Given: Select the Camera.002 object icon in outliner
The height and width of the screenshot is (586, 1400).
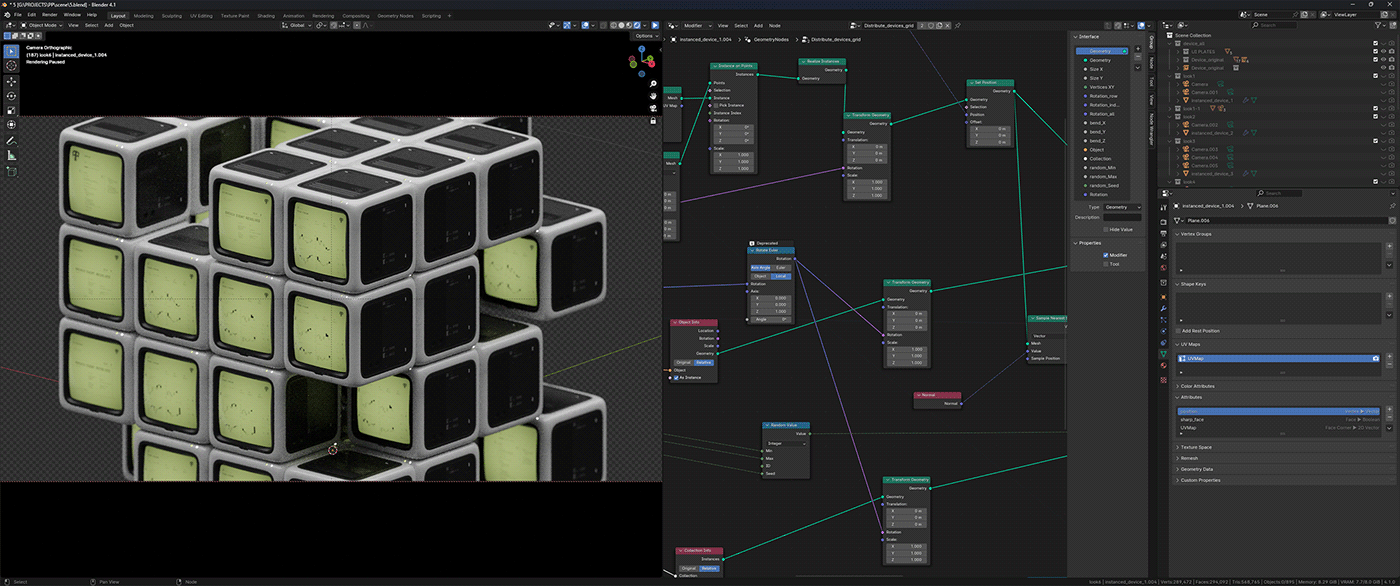Looking at the screenshot, I should click(1186, 124).
